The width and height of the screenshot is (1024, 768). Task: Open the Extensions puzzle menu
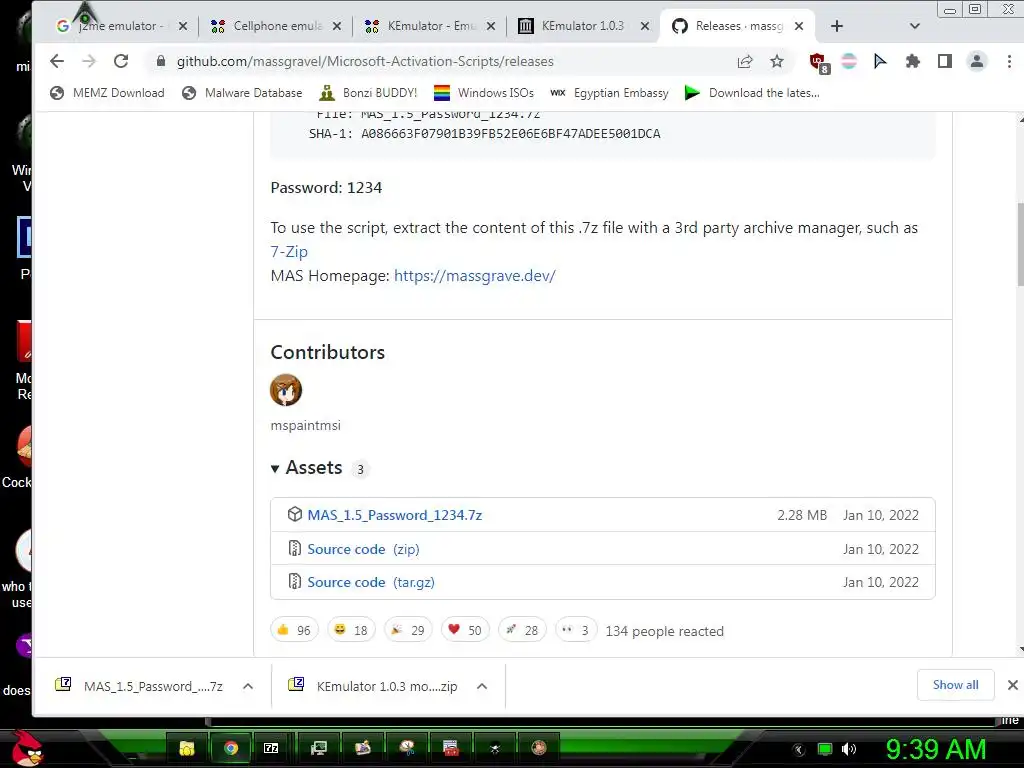click(x=912, y=61)
